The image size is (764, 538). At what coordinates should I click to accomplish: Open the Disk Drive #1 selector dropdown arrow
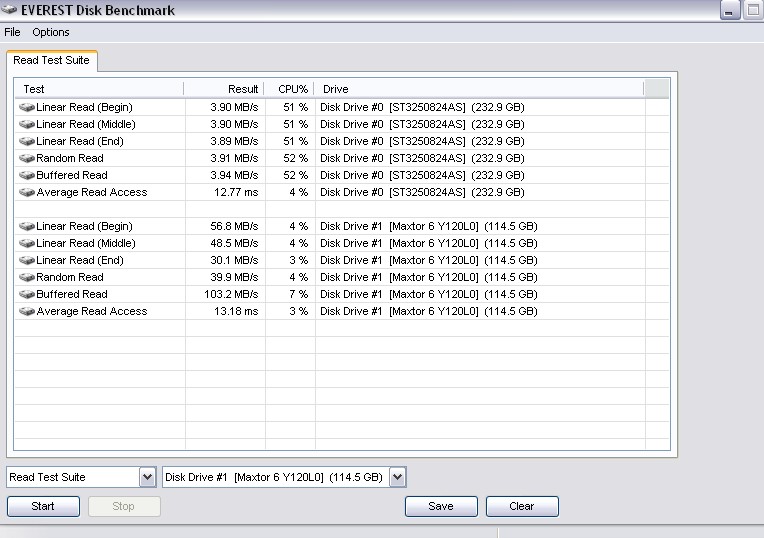tap(398, 477)
